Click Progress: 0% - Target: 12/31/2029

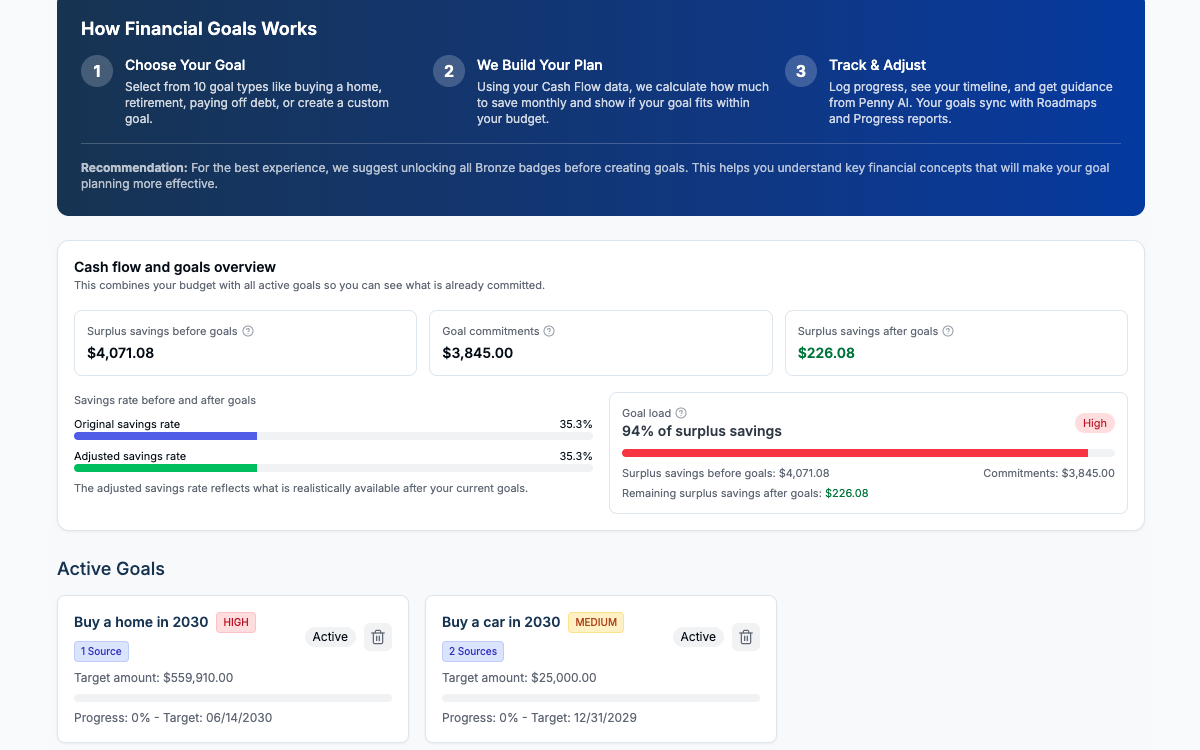539,718
